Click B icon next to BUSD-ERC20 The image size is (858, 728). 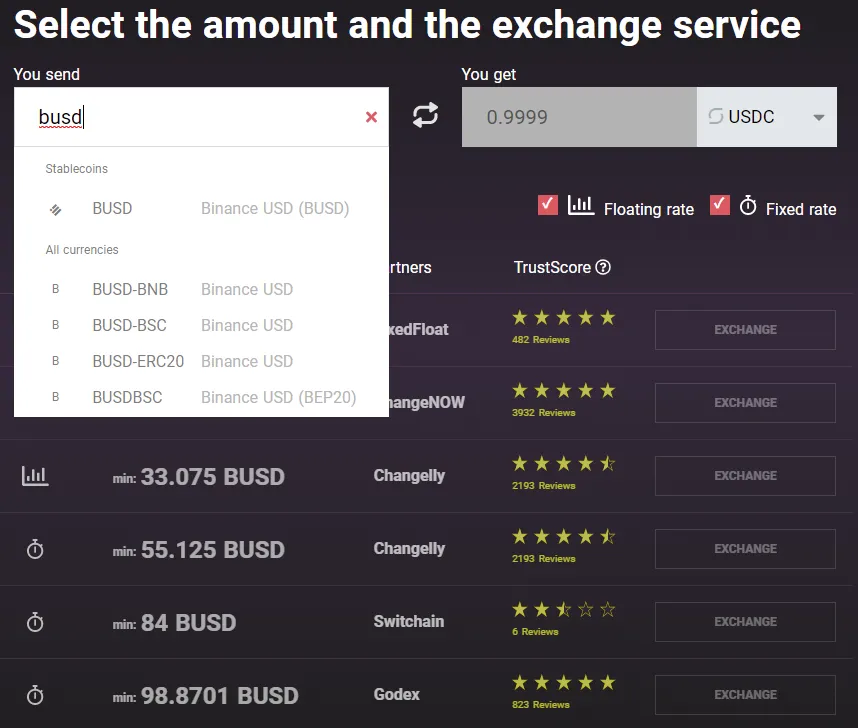(55, 361)
